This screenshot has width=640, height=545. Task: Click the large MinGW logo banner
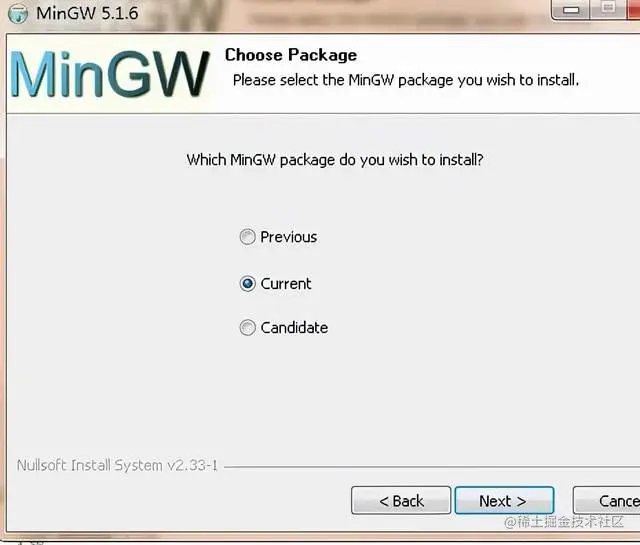(x=110, y=74)
